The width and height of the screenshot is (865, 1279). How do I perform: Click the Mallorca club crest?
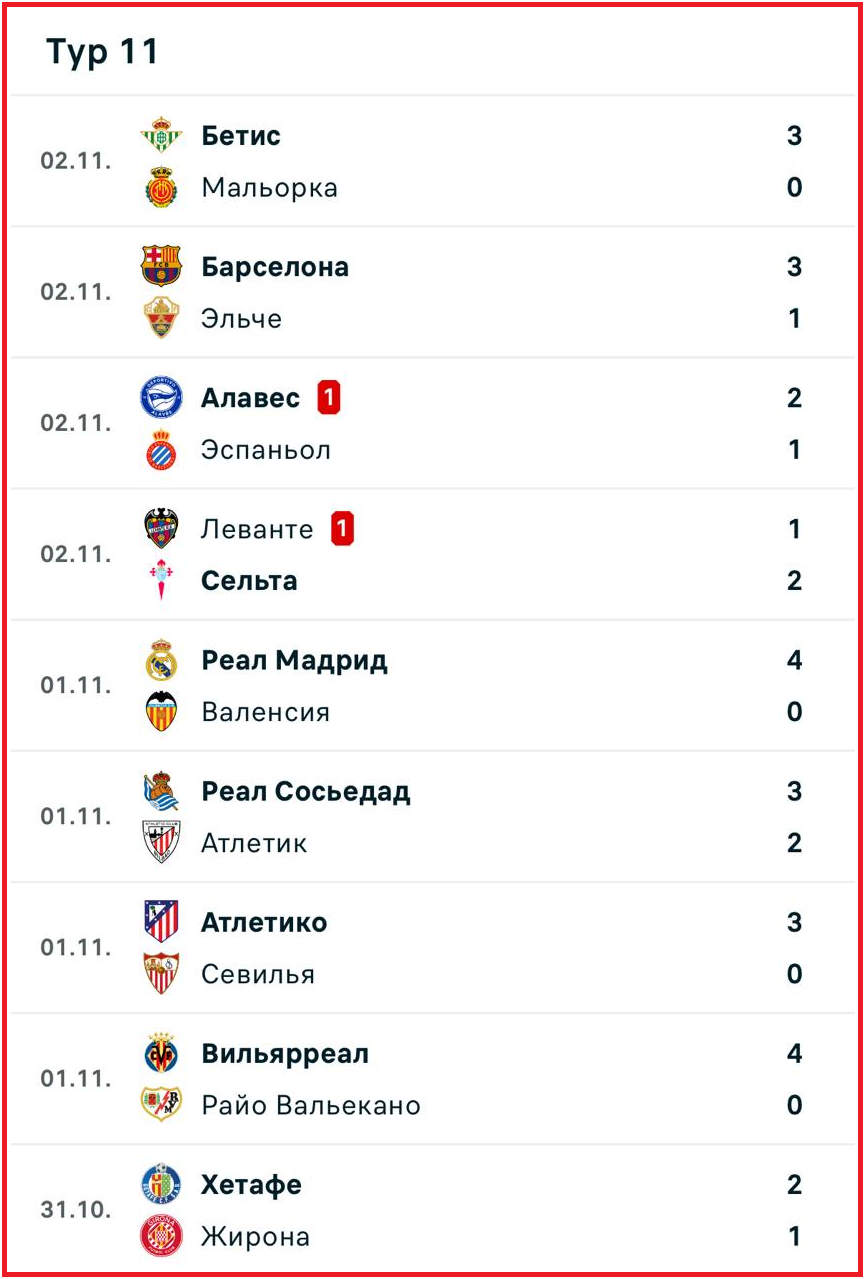click(161, 188)
